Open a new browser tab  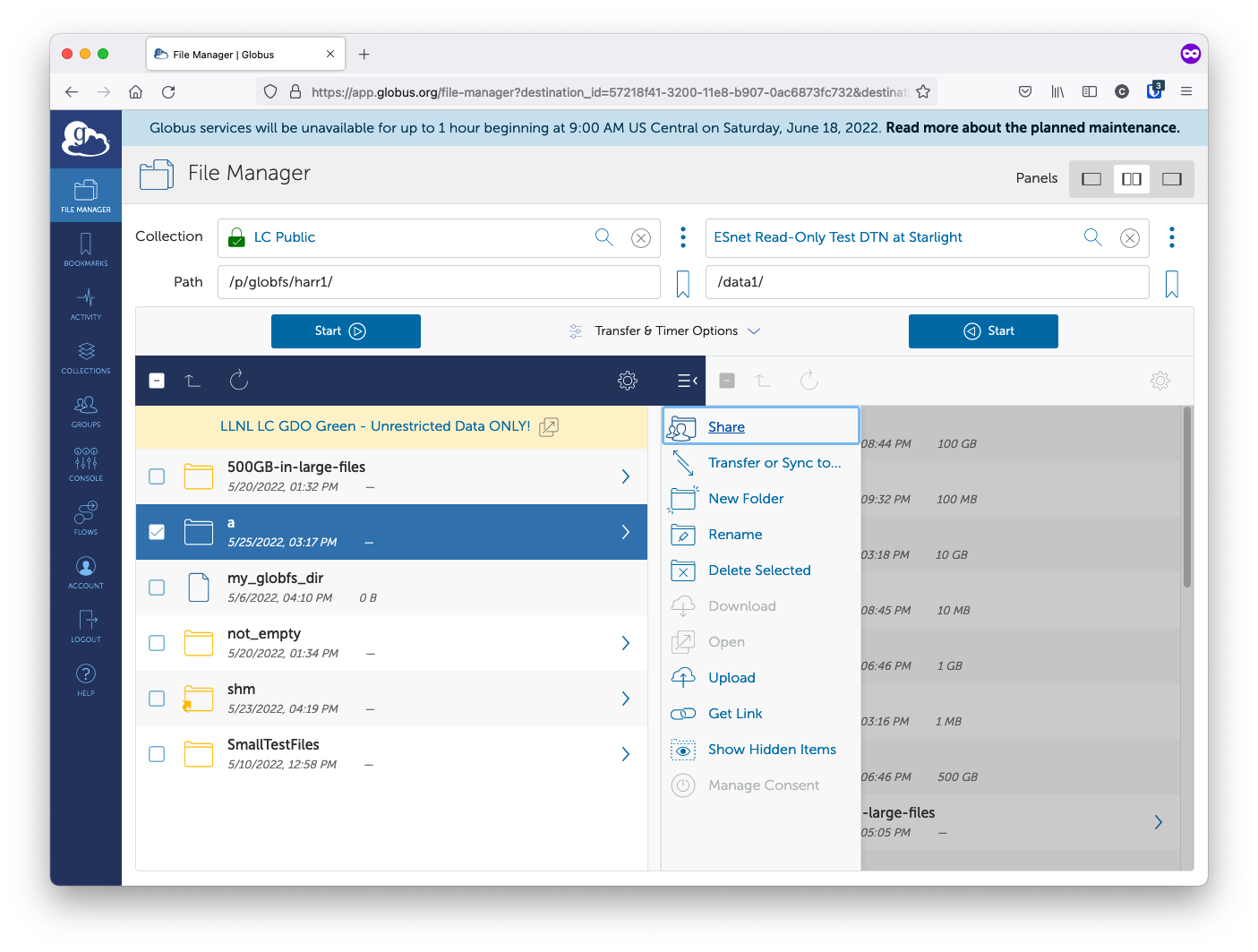point(364,55)
